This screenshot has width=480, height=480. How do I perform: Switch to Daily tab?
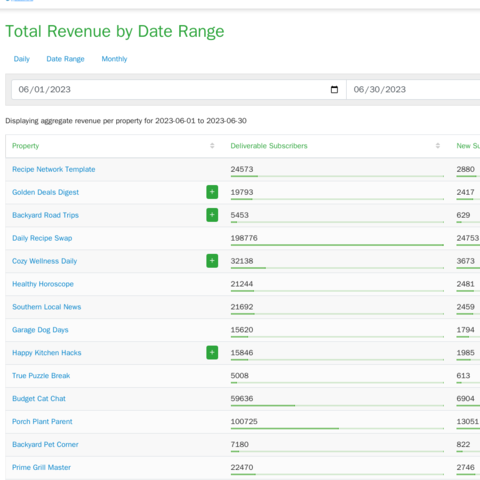point(22,59)
